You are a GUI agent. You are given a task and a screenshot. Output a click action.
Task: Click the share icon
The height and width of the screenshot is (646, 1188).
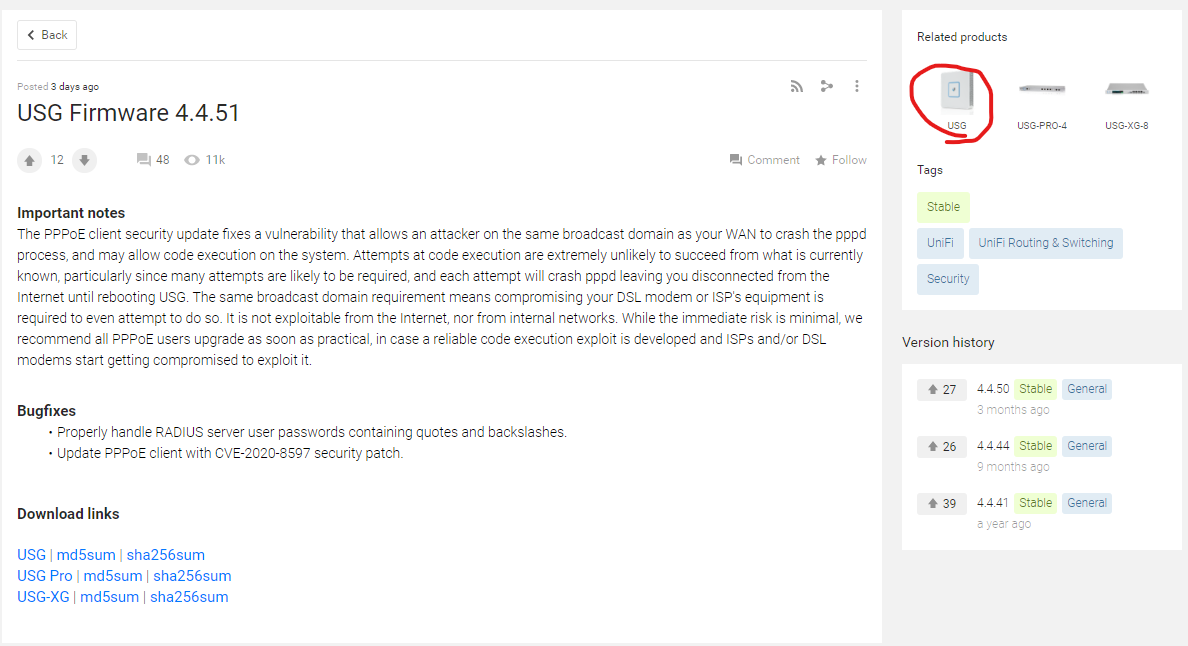click(x=827, y=87)
